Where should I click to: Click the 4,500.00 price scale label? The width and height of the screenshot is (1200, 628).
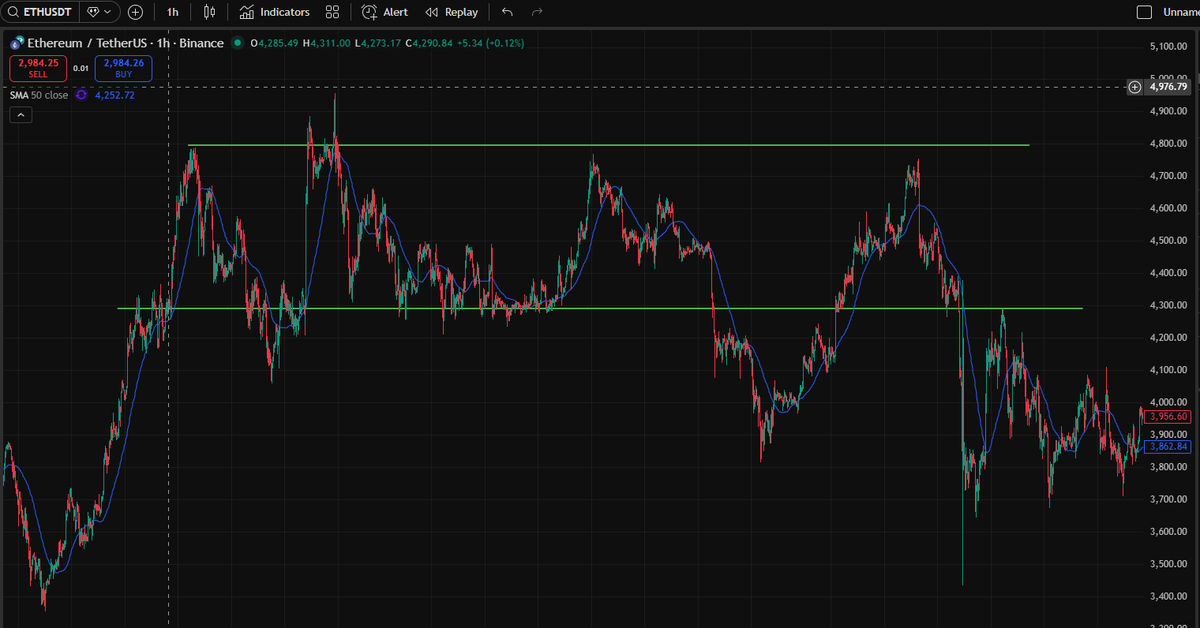pyautogui.click(x=1168, y=241)
